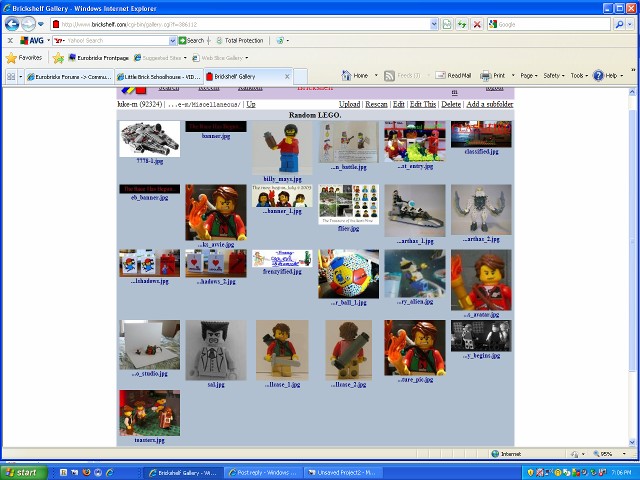Image resolution: width=640 pixels, height=480 pixels.
Task: Click the Upload link
Action: (349, 104)
